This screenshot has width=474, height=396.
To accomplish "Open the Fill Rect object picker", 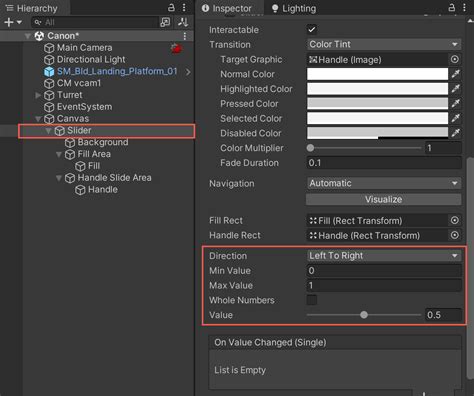I will [x=455, y=220].
